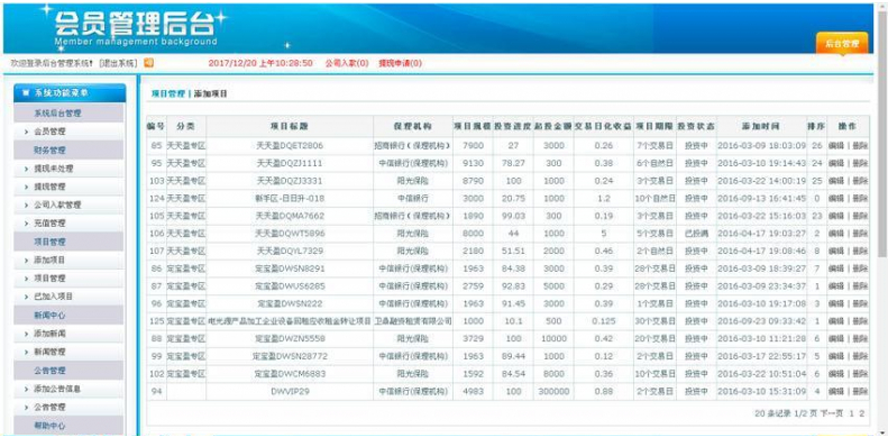Click the 投资进度 column header
Screen dimensions: 888x436
pyautogui.click(x=513, y=126)
